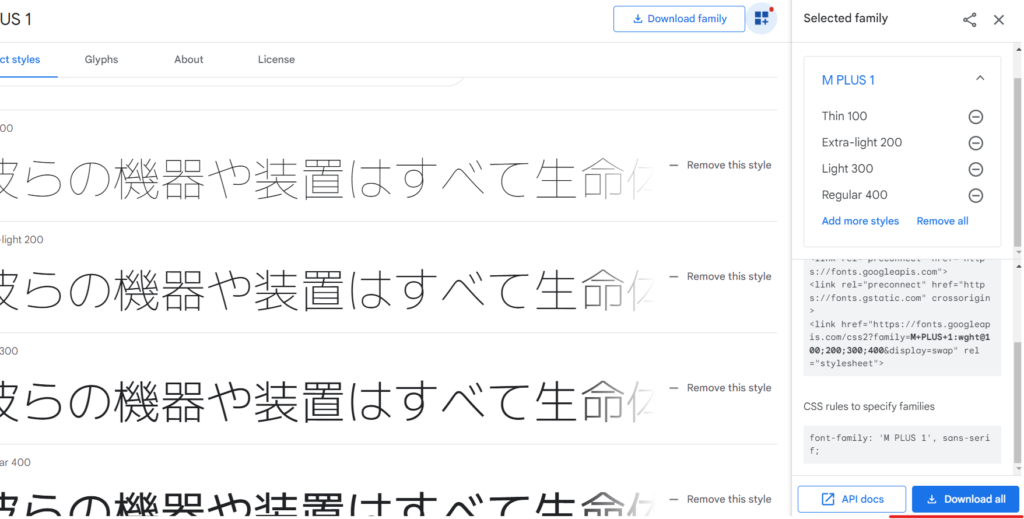This screenshot has height=519, width=1024.
Task: Click the side panel vertical scrollbar
Action: click(x=1018, y=163)
